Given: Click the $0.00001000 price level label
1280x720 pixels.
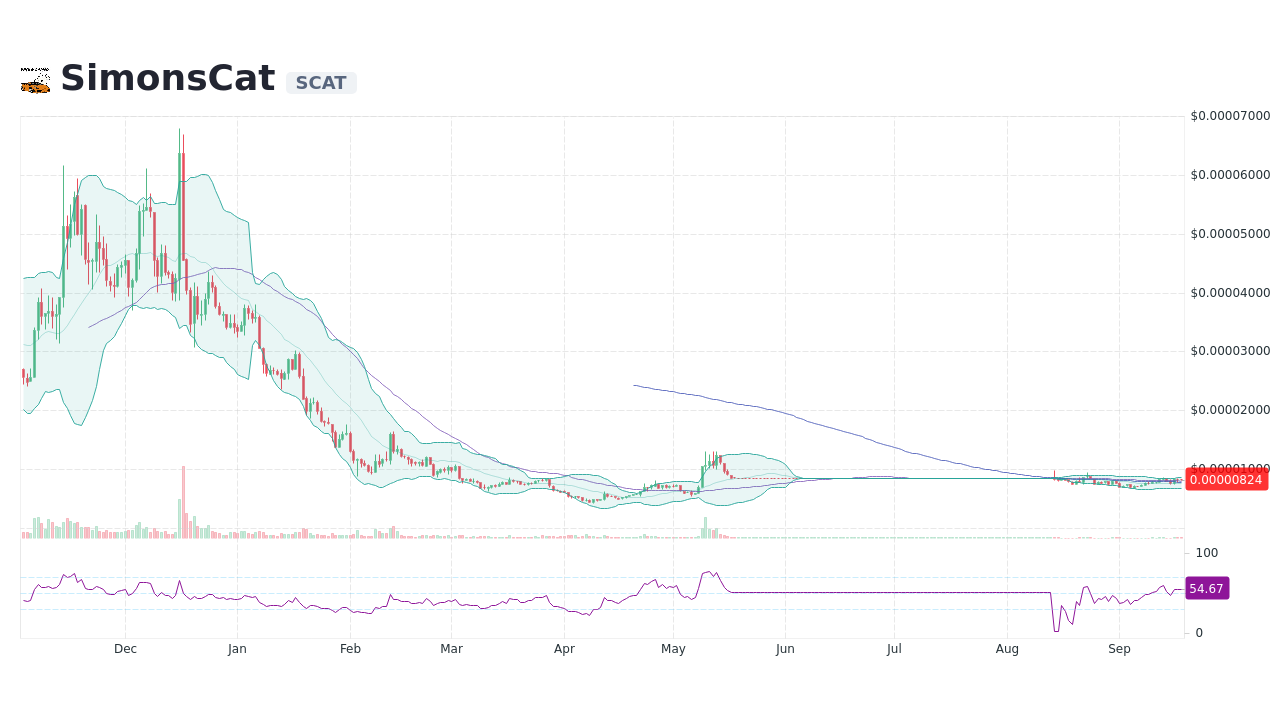Looking at the screenshot, I should tap(1229, 467).
